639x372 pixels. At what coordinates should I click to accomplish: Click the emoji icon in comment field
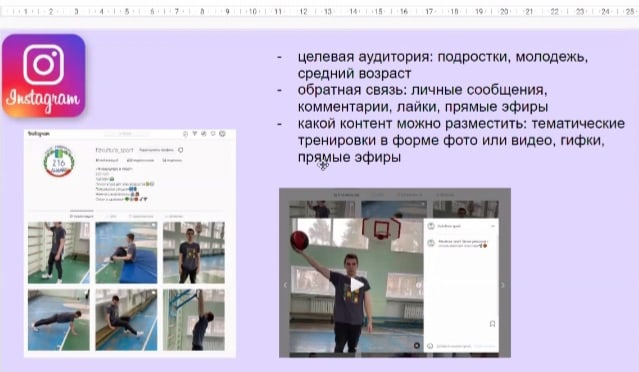click(430, 346)
